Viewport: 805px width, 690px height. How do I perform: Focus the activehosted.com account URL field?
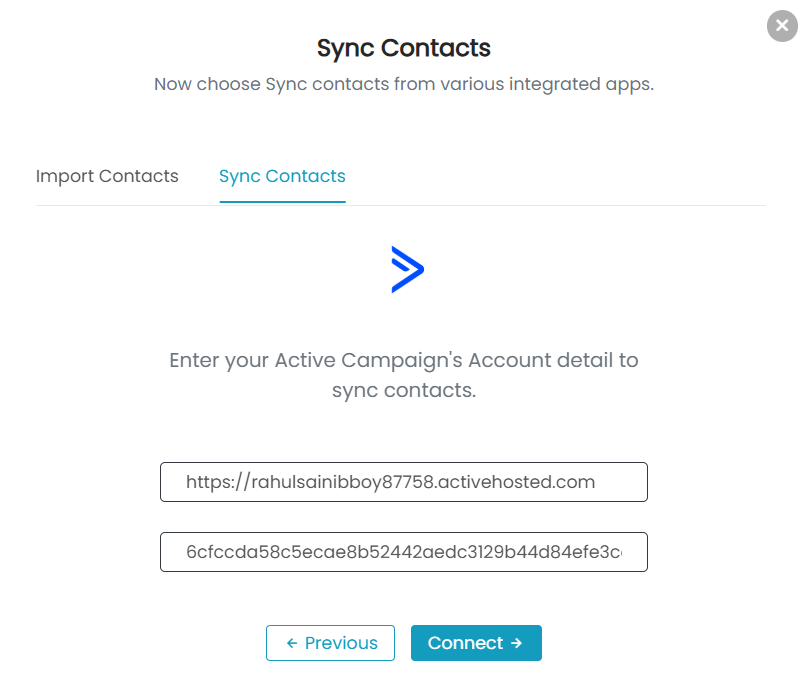(x=404, y=482)
